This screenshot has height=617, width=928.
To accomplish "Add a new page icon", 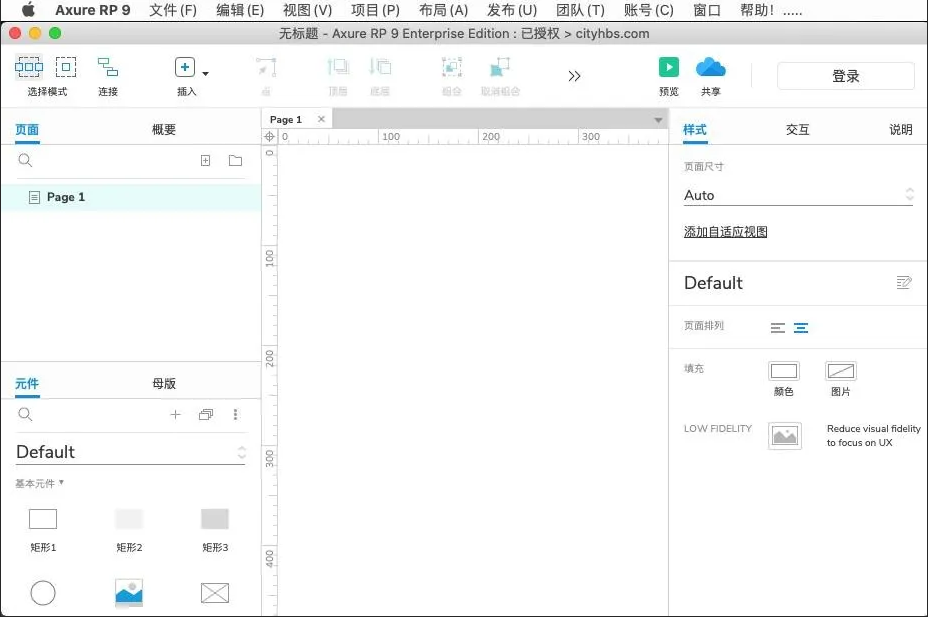I will [205, 160].
